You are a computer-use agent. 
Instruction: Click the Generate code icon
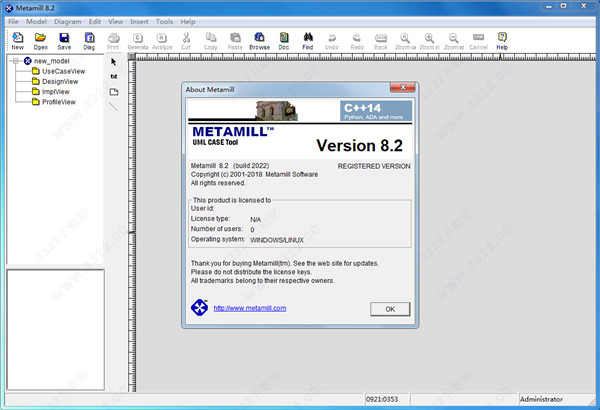(x=138, y=38)
